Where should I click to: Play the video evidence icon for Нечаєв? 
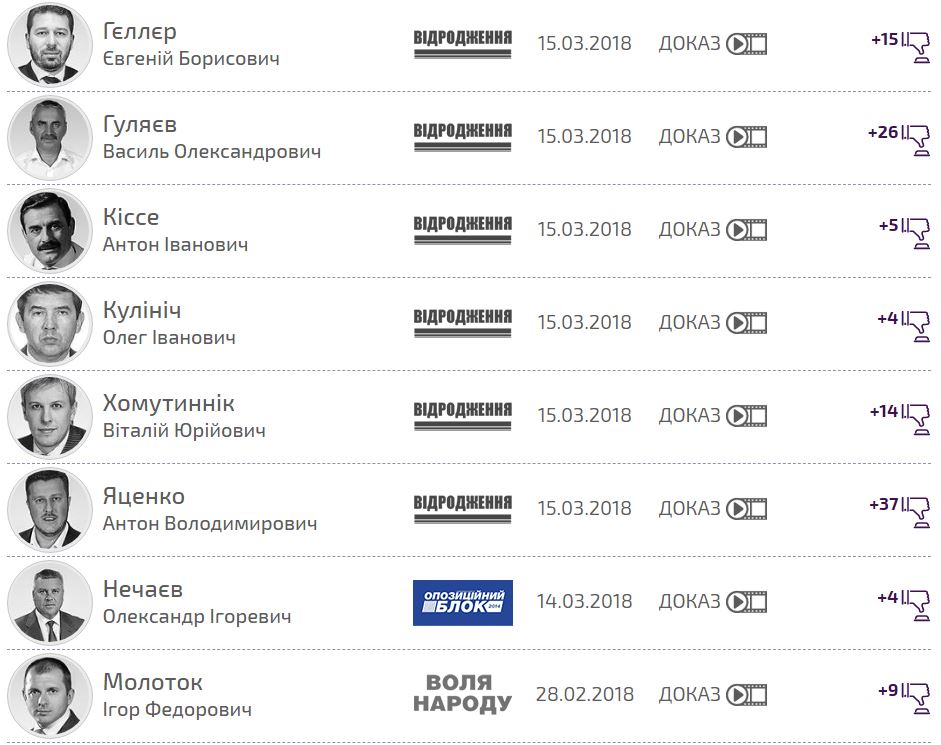pyautogui.click(x=744, y=600)
